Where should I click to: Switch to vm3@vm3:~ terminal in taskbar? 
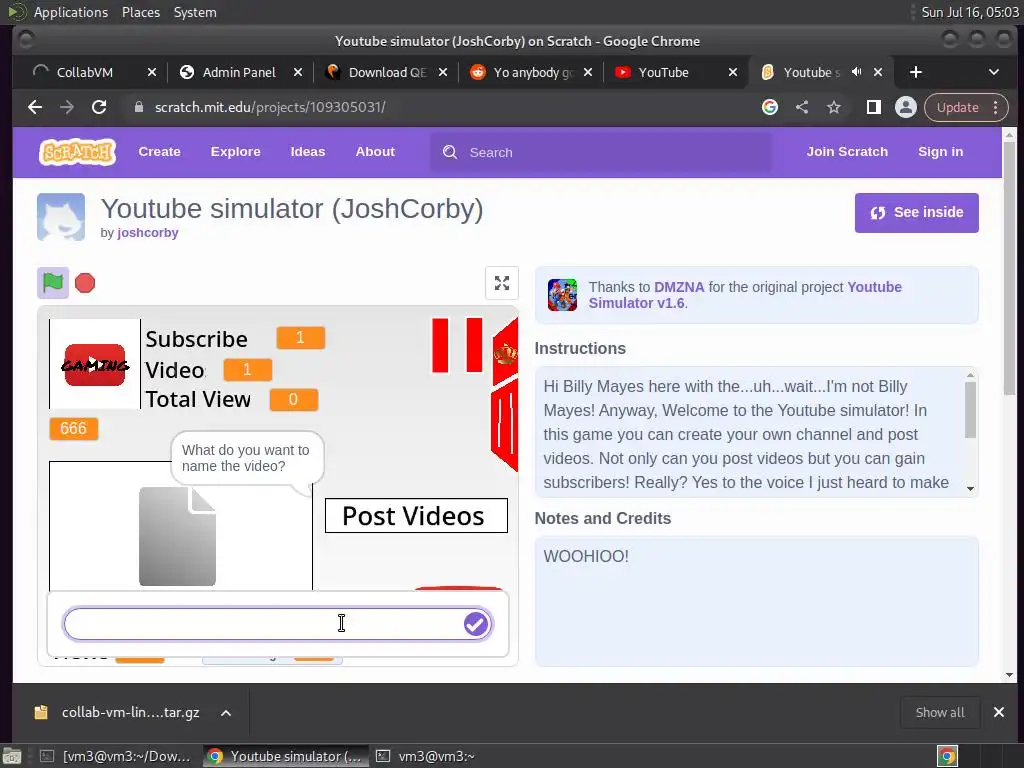pos(424,756)
